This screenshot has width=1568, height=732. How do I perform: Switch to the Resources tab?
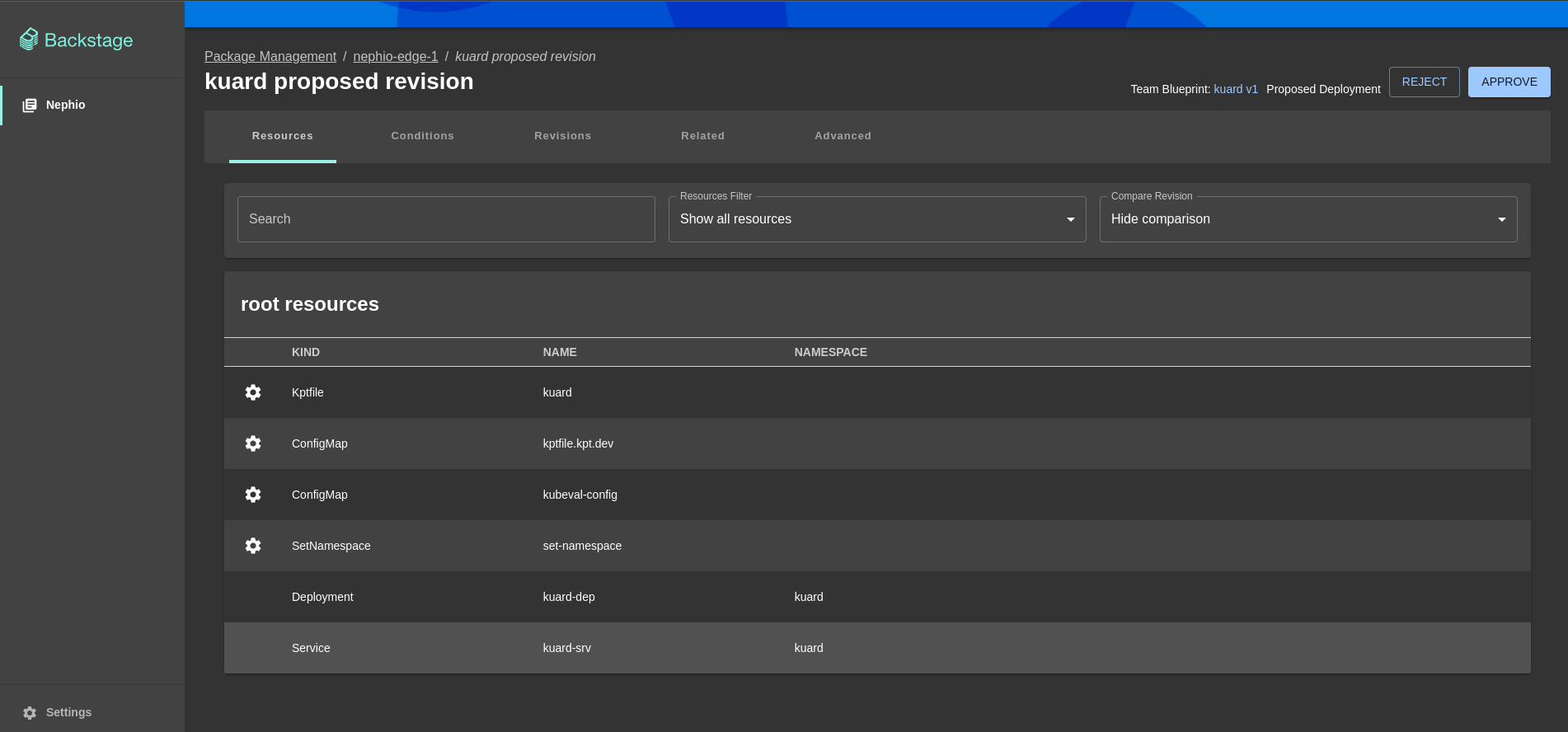[x=283, y=136]
